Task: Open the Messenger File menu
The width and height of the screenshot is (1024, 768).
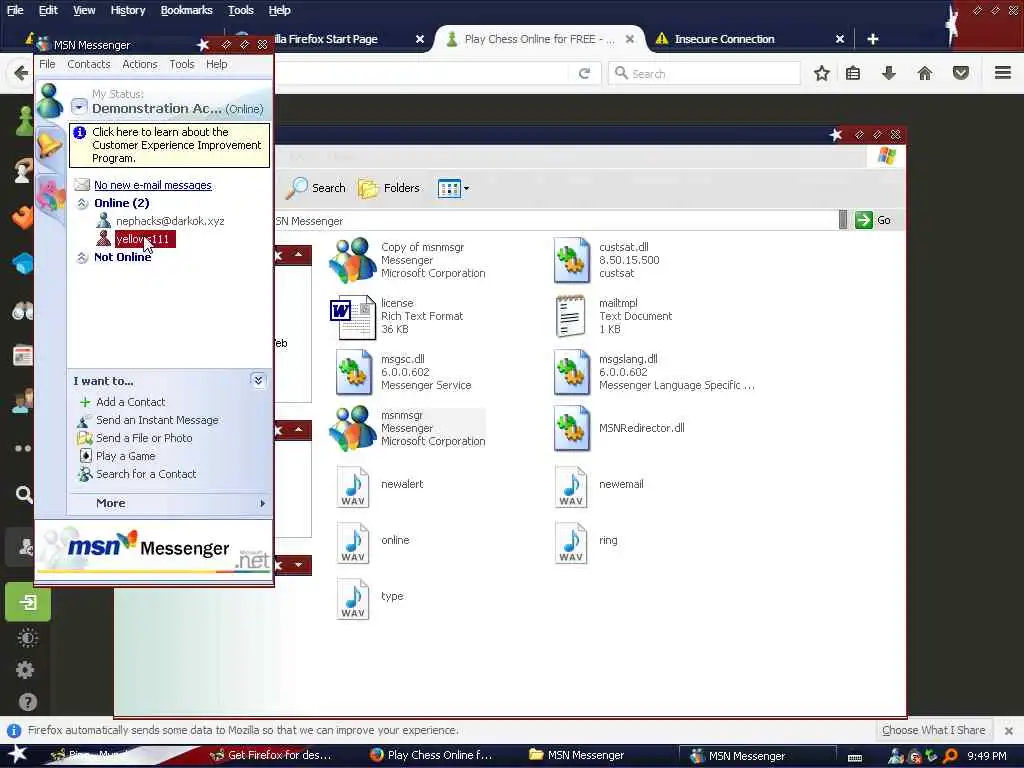Action: coord(47,64)
